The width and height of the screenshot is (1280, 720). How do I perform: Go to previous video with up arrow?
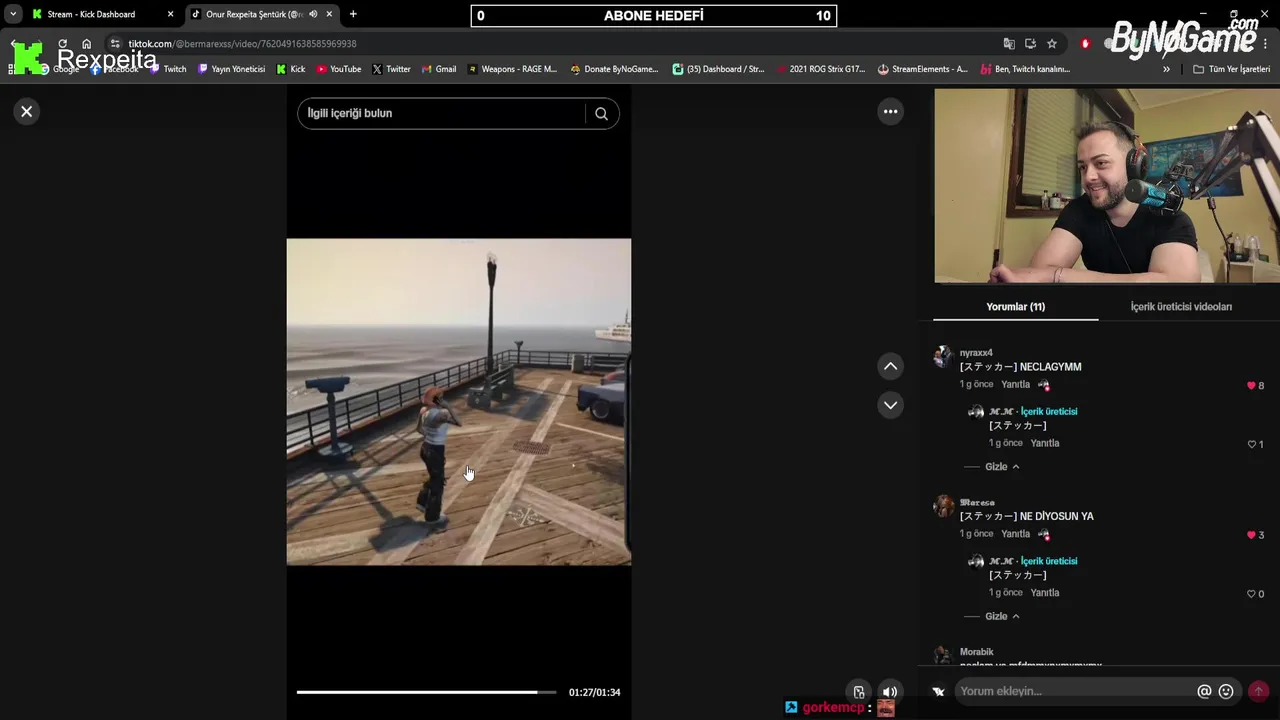890,366
